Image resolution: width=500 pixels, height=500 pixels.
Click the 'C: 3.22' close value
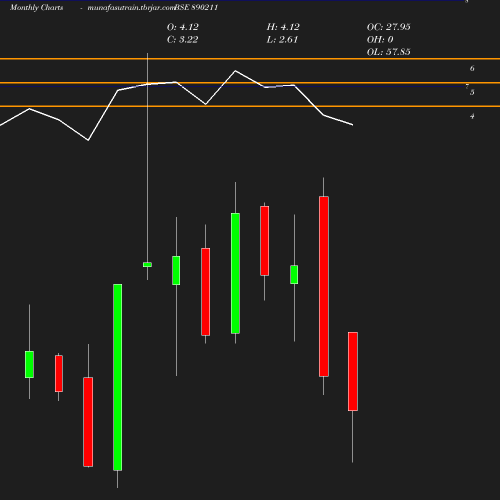click(x=183, y=40)
